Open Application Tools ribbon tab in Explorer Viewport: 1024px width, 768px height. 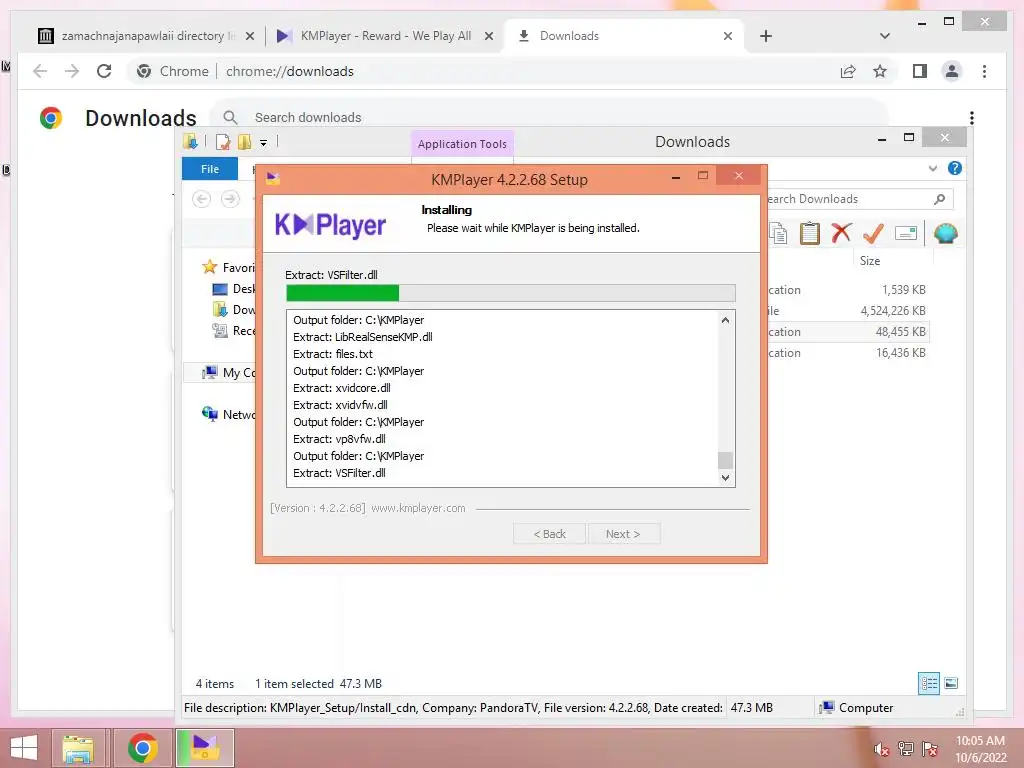click(x=462, y=144)
